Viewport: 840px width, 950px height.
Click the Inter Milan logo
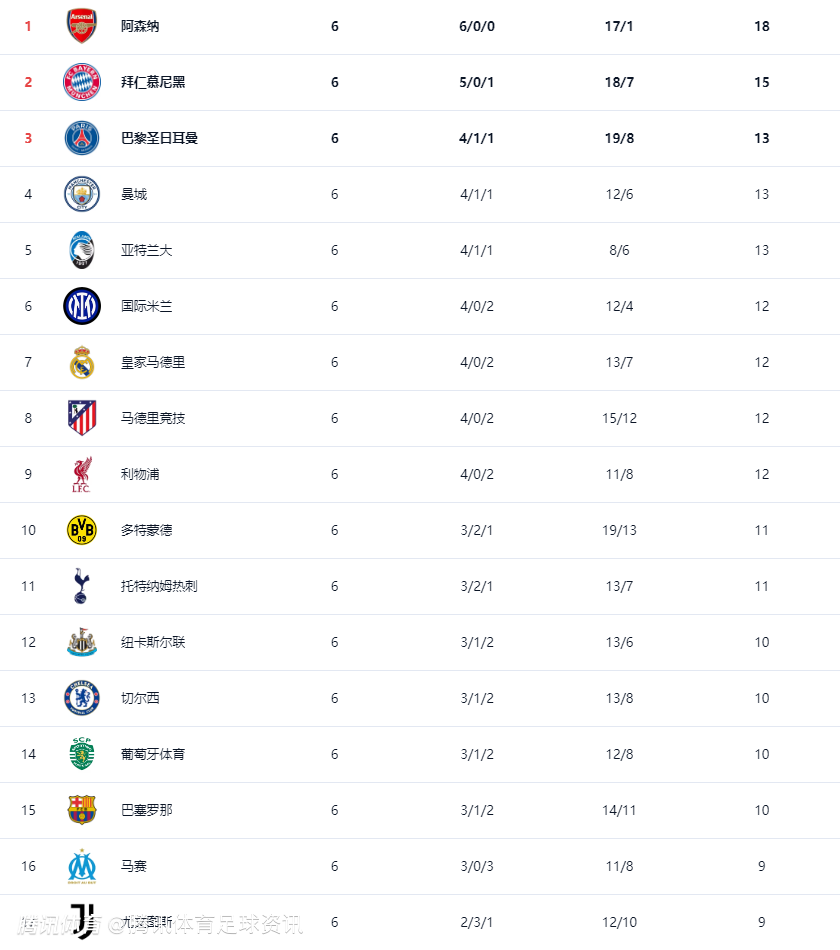82,306
